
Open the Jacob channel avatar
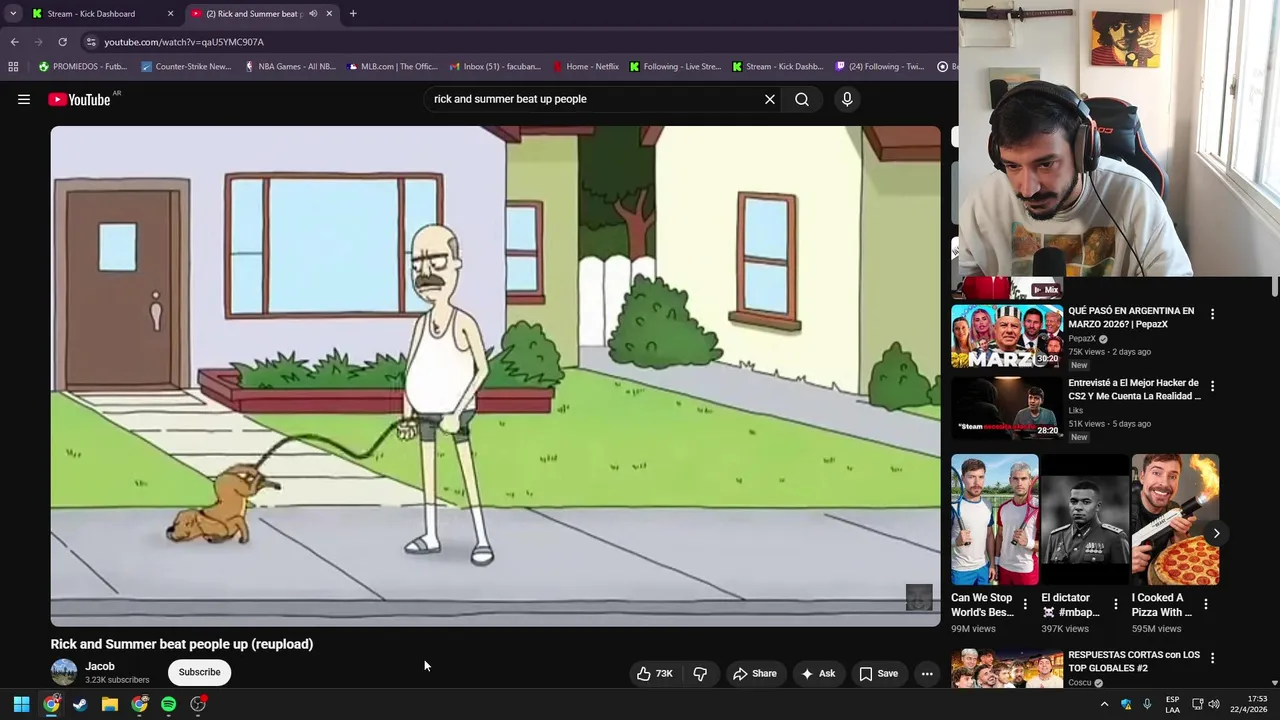(x=64, y=672)
